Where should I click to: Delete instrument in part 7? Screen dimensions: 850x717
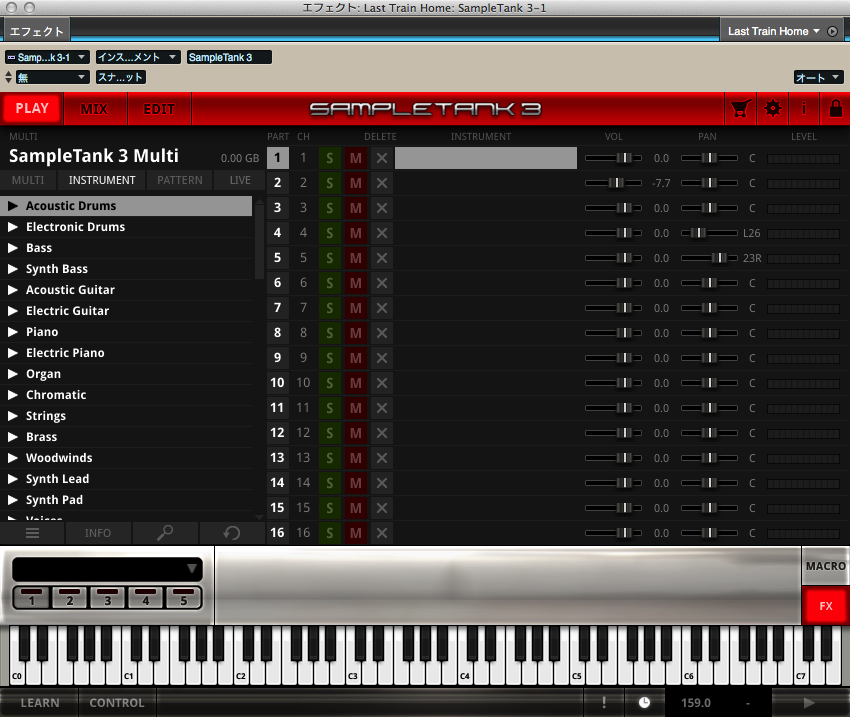382,308
